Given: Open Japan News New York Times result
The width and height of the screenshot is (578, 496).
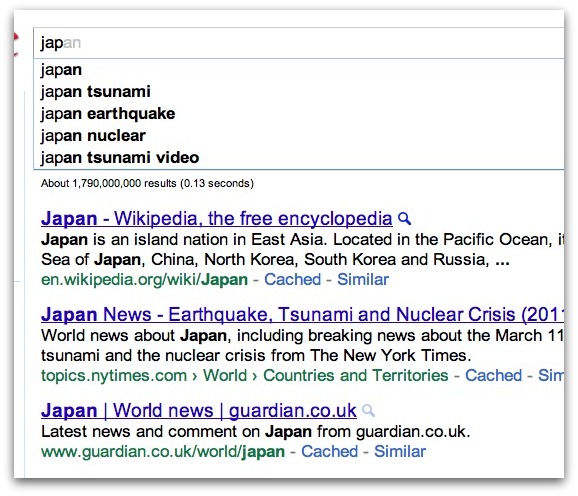Looking at the screenshot, I should click(x=302, y=315).
